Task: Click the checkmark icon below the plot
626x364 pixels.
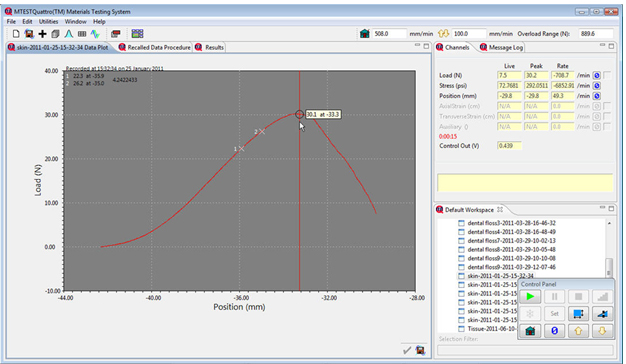Action: point(407,350)
